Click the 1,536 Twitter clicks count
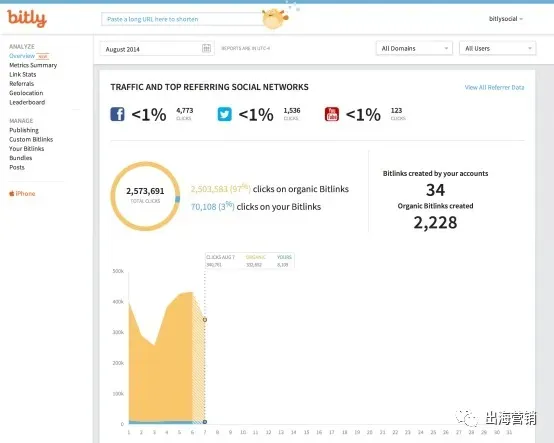Image resolution: width=554 pixels, height=443 pixels. point(292,111)
